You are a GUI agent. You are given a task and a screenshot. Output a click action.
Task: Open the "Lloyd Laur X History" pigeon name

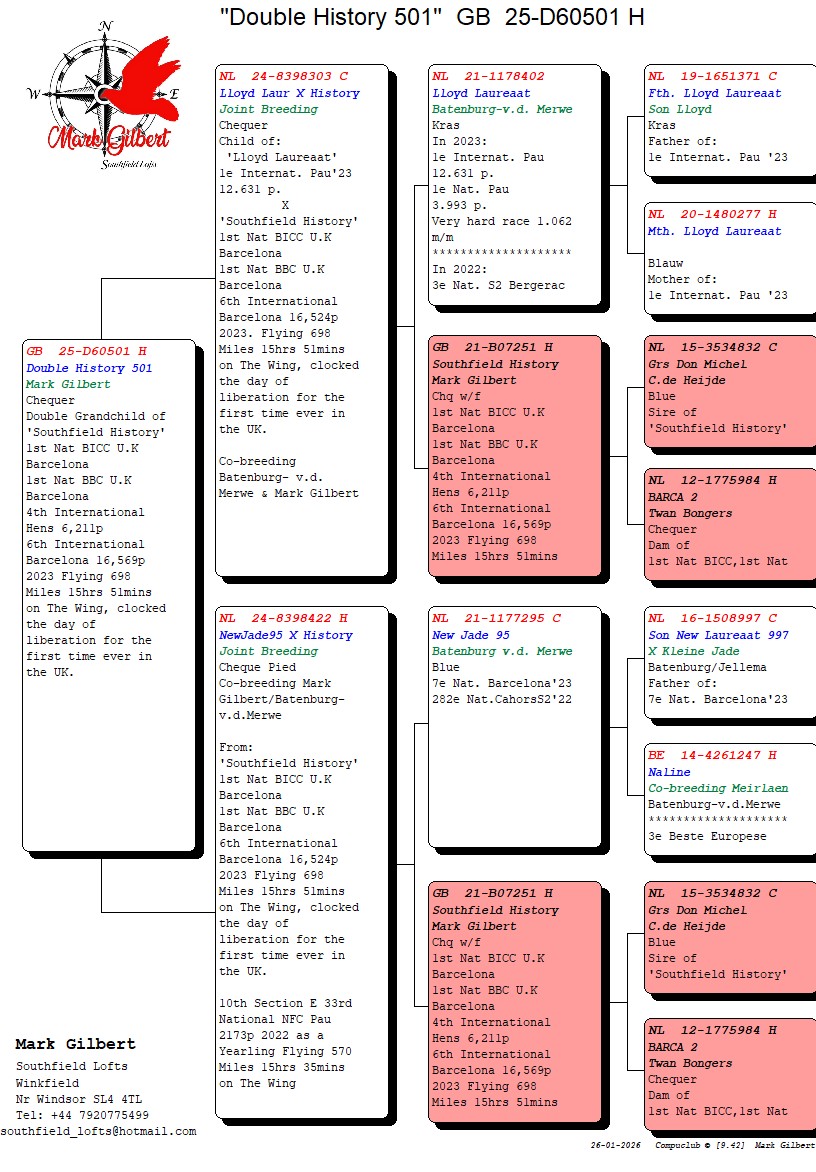289,93
